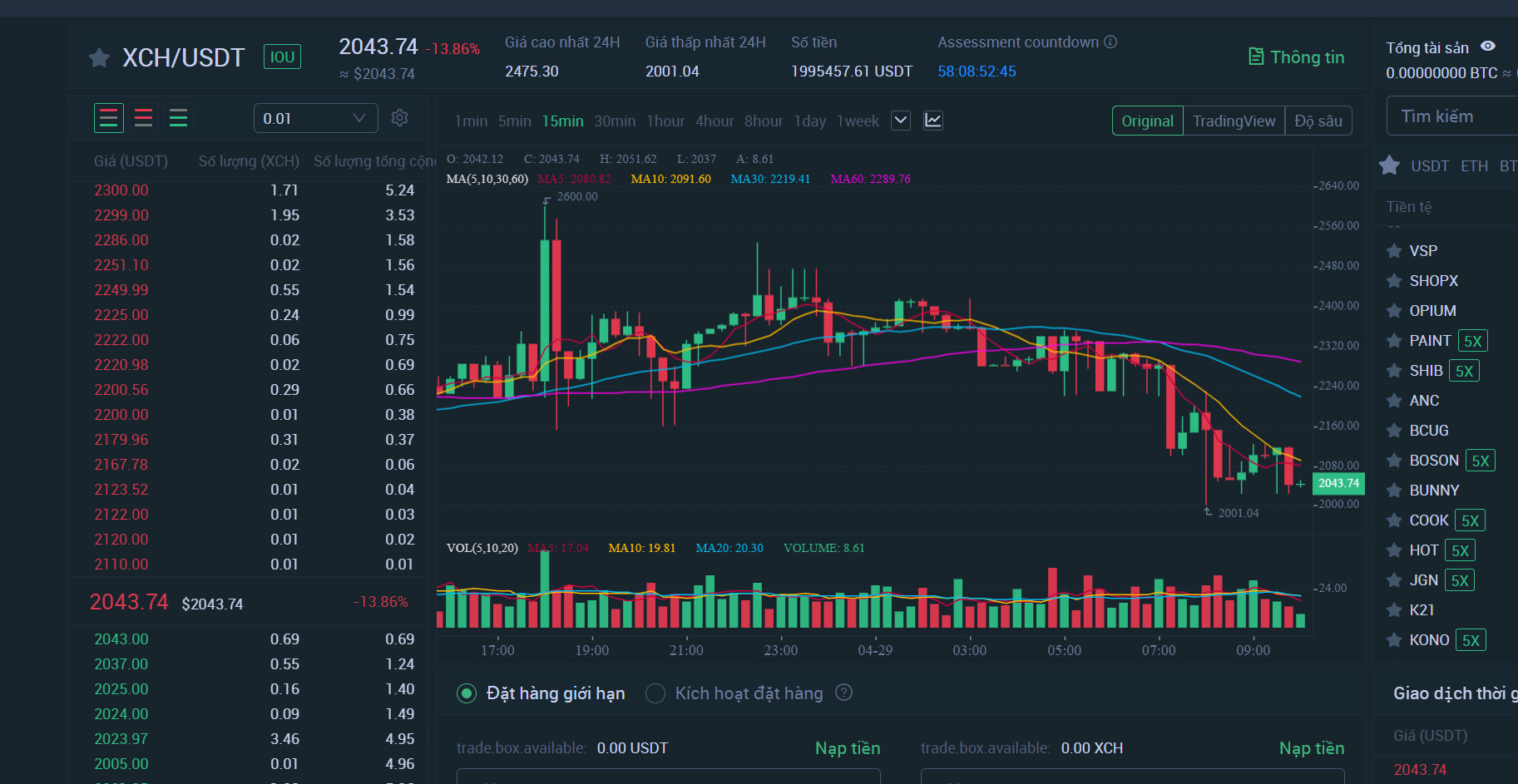
Task: Show combined buy and sell order book view
Action: (109, 118)
